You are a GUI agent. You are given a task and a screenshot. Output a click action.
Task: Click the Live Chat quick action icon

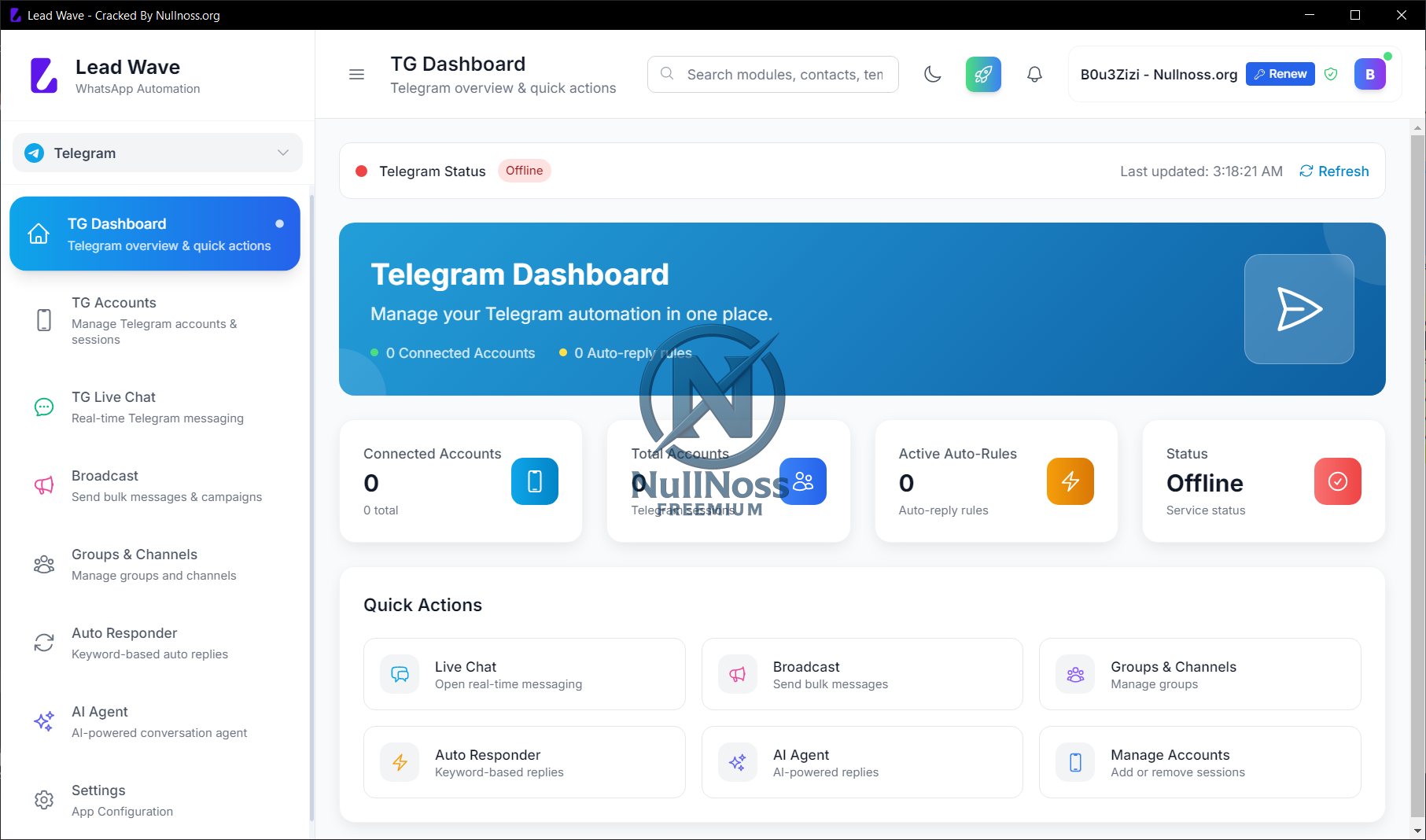coord(400,674)
